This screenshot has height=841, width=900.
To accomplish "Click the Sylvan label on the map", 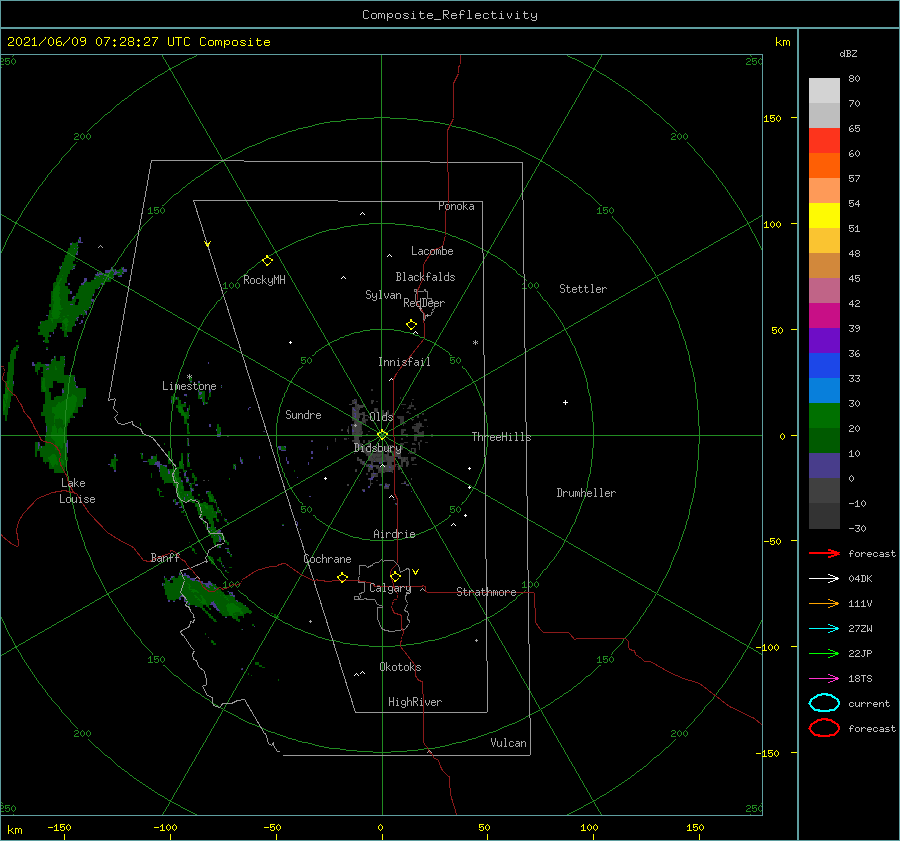I will [383, 295].
